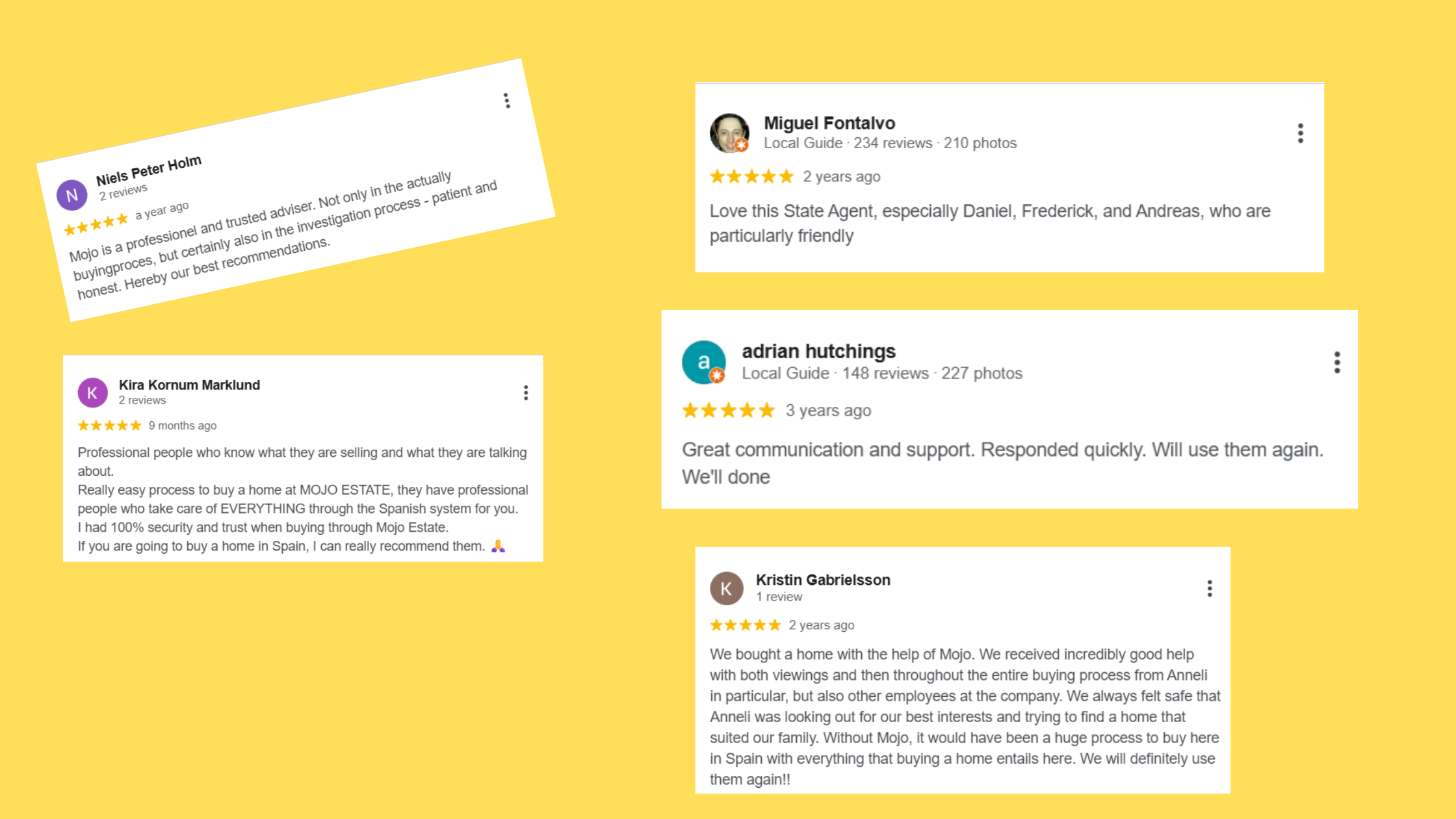
Task: Click the five-star rating on Miguel's review
Action: (751, 177)
